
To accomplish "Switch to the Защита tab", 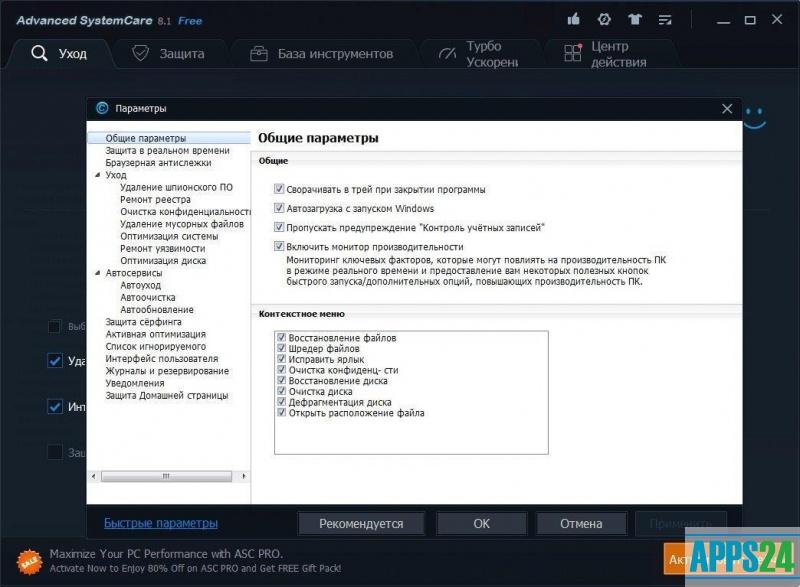I will click(169, 54).
